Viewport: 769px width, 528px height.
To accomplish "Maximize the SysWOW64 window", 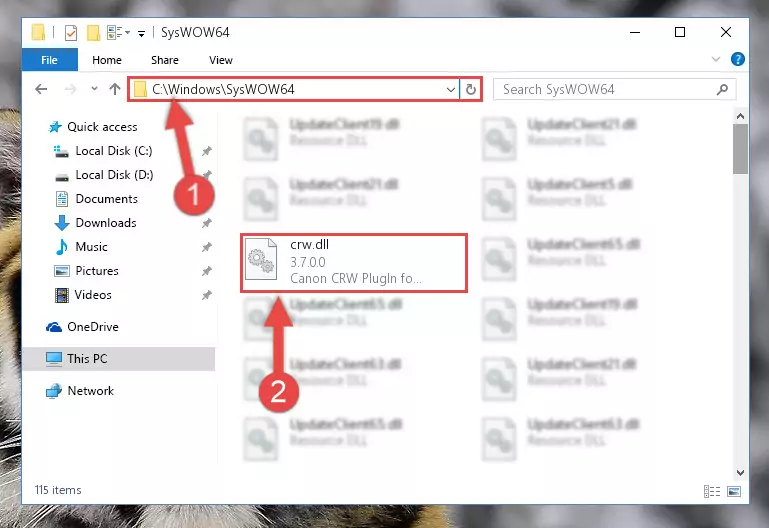I will [680, 32].
